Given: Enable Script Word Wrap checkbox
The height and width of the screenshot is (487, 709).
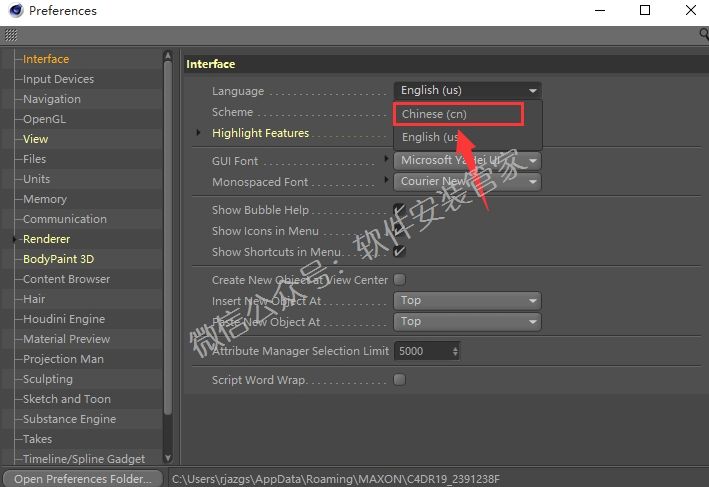Looking at the screenshot, I should coord(399,380).
